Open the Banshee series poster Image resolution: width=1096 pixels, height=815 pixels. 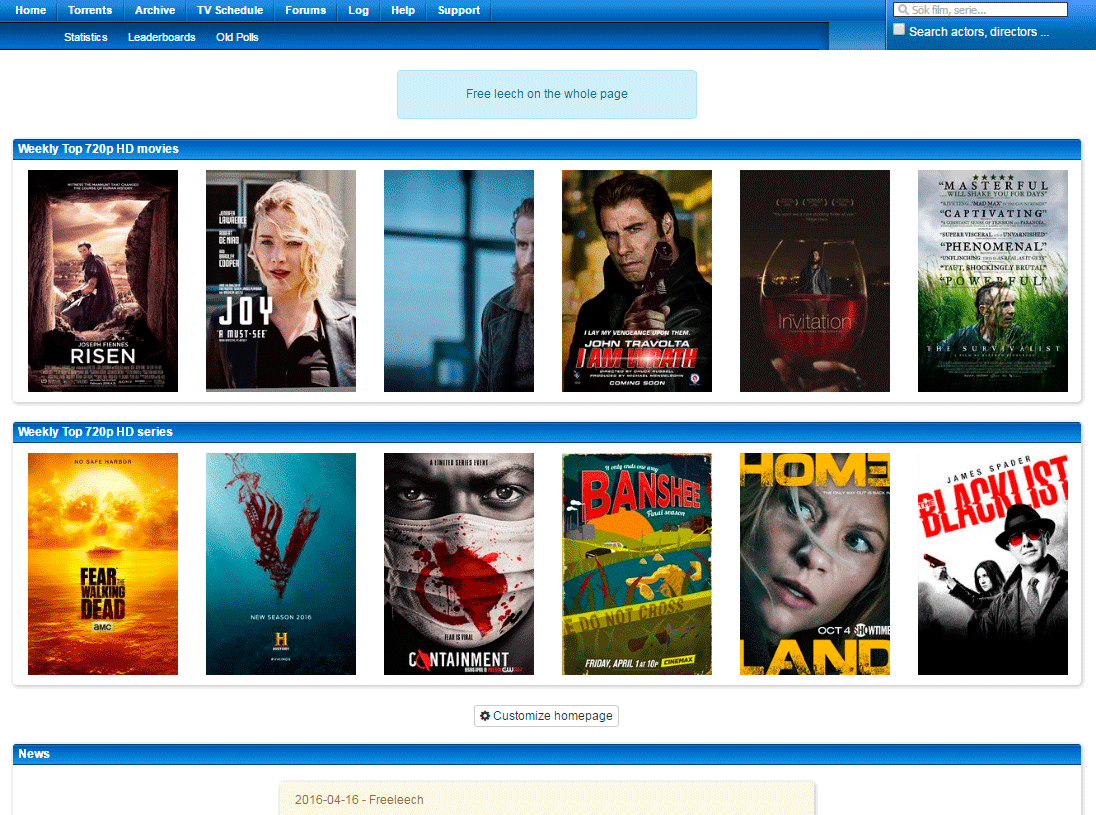(x=637, y=564)
